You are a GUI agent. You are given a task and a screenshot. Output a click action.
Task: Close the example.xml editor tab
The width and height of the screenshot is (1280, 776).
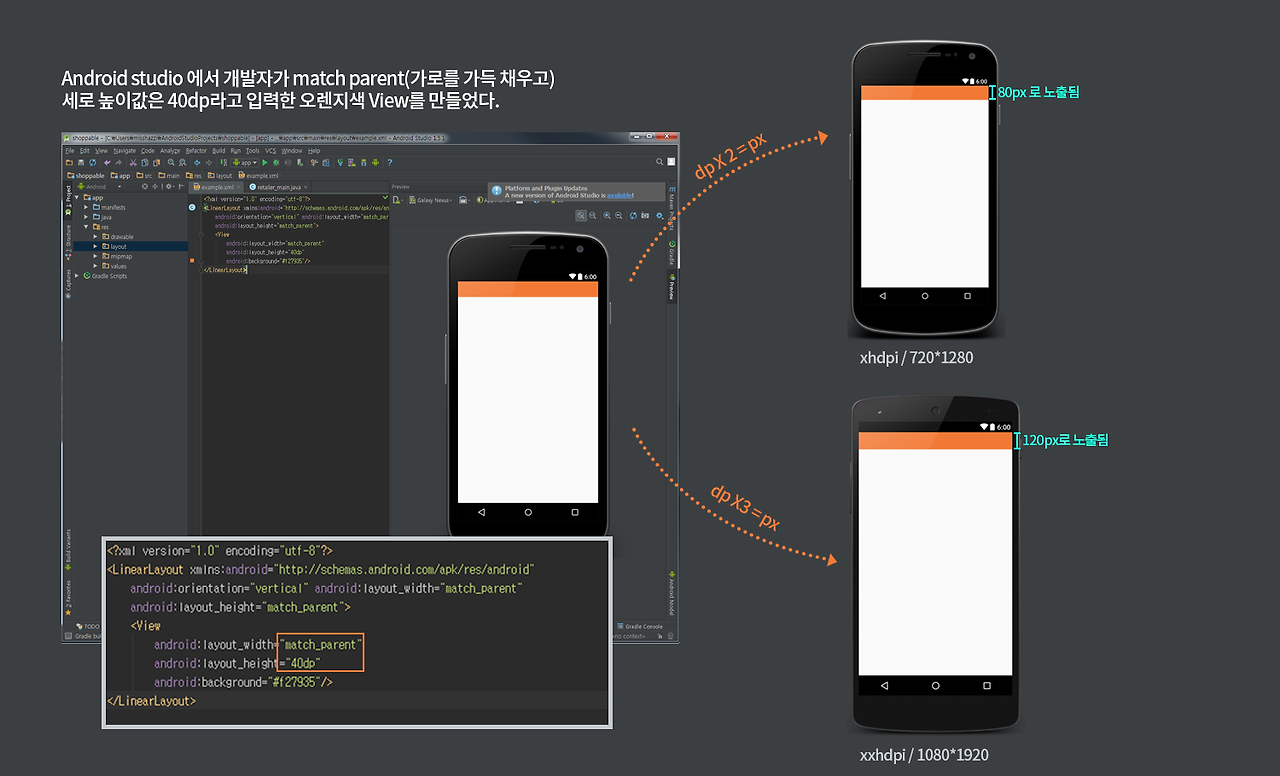point(237,187)
